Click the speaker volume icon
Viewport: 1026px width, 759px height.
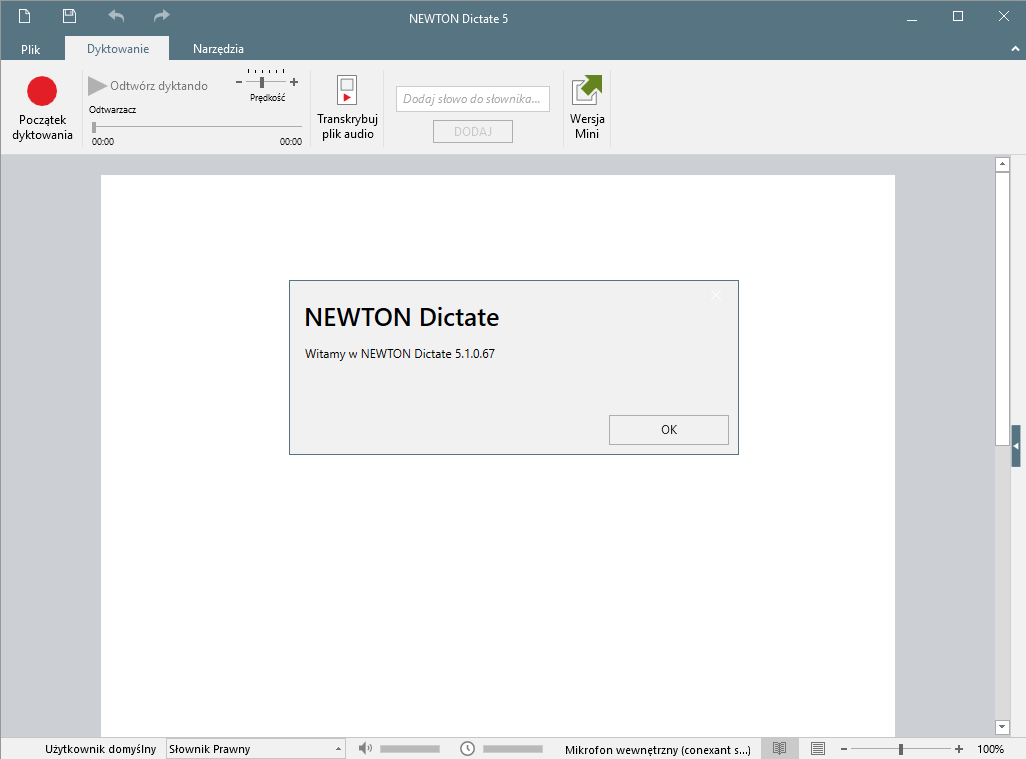(365, 748)
